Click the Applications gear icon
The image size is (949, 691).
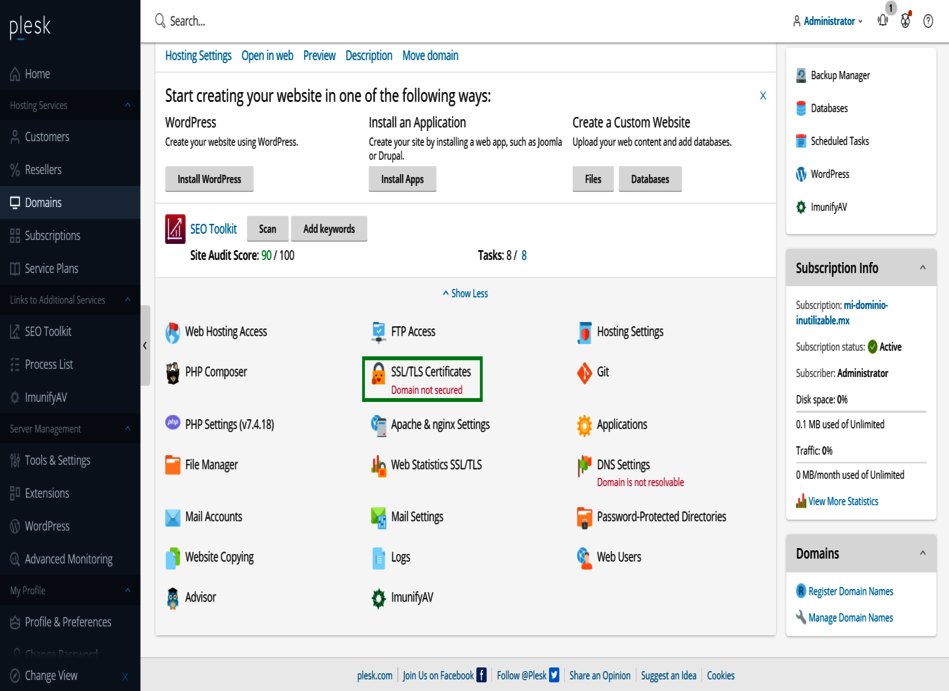click(584, 425)
